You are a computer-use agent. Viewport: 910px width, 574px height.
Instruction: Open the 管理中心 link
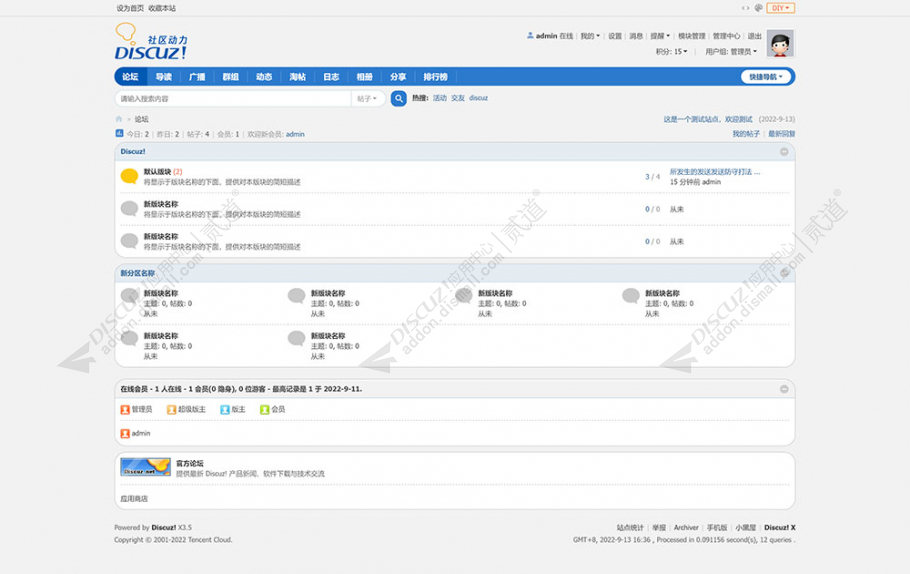tap(727, 36)
